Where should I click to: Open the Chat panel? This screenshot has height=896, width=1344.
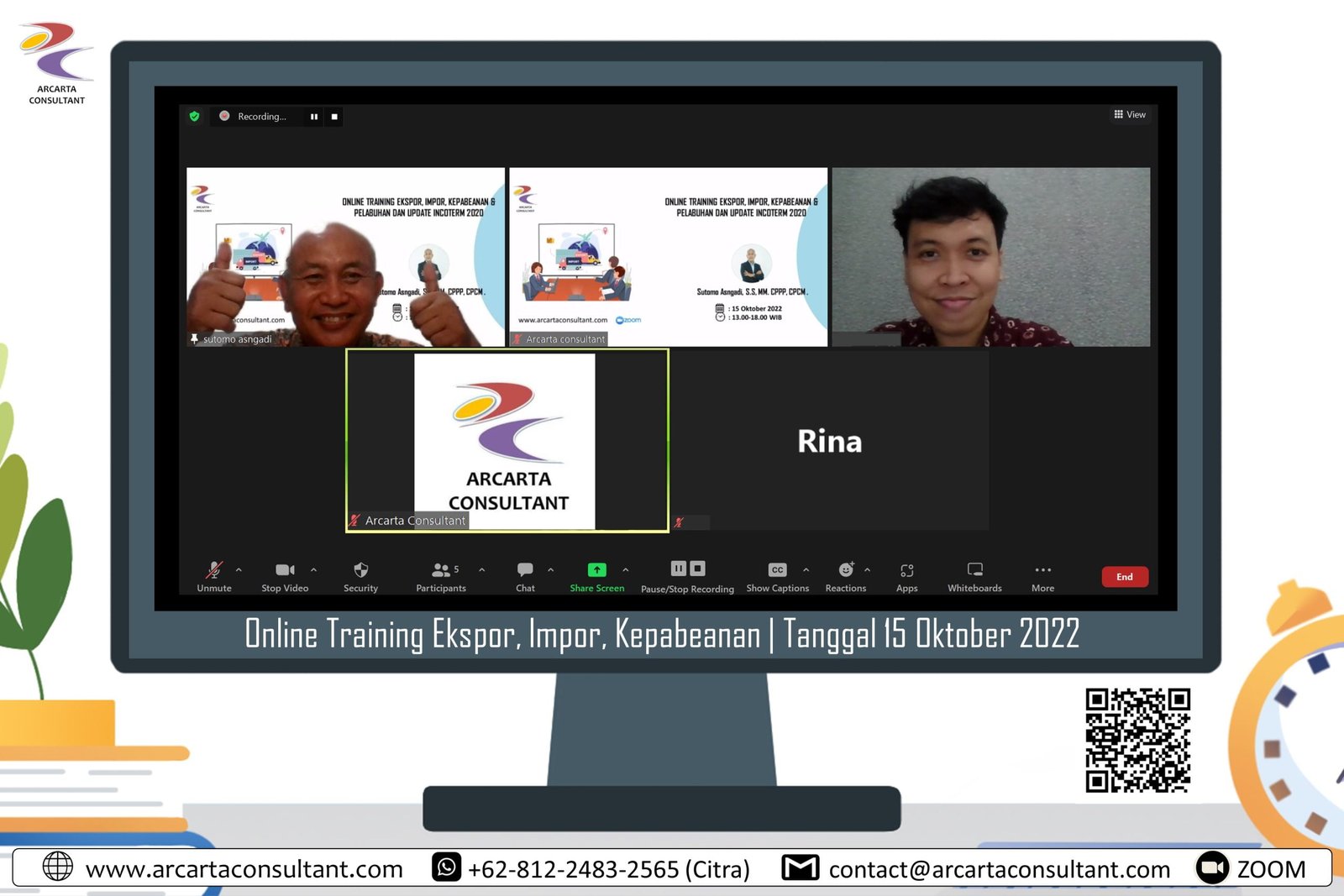pyautogui.click(x=525, y=576)
